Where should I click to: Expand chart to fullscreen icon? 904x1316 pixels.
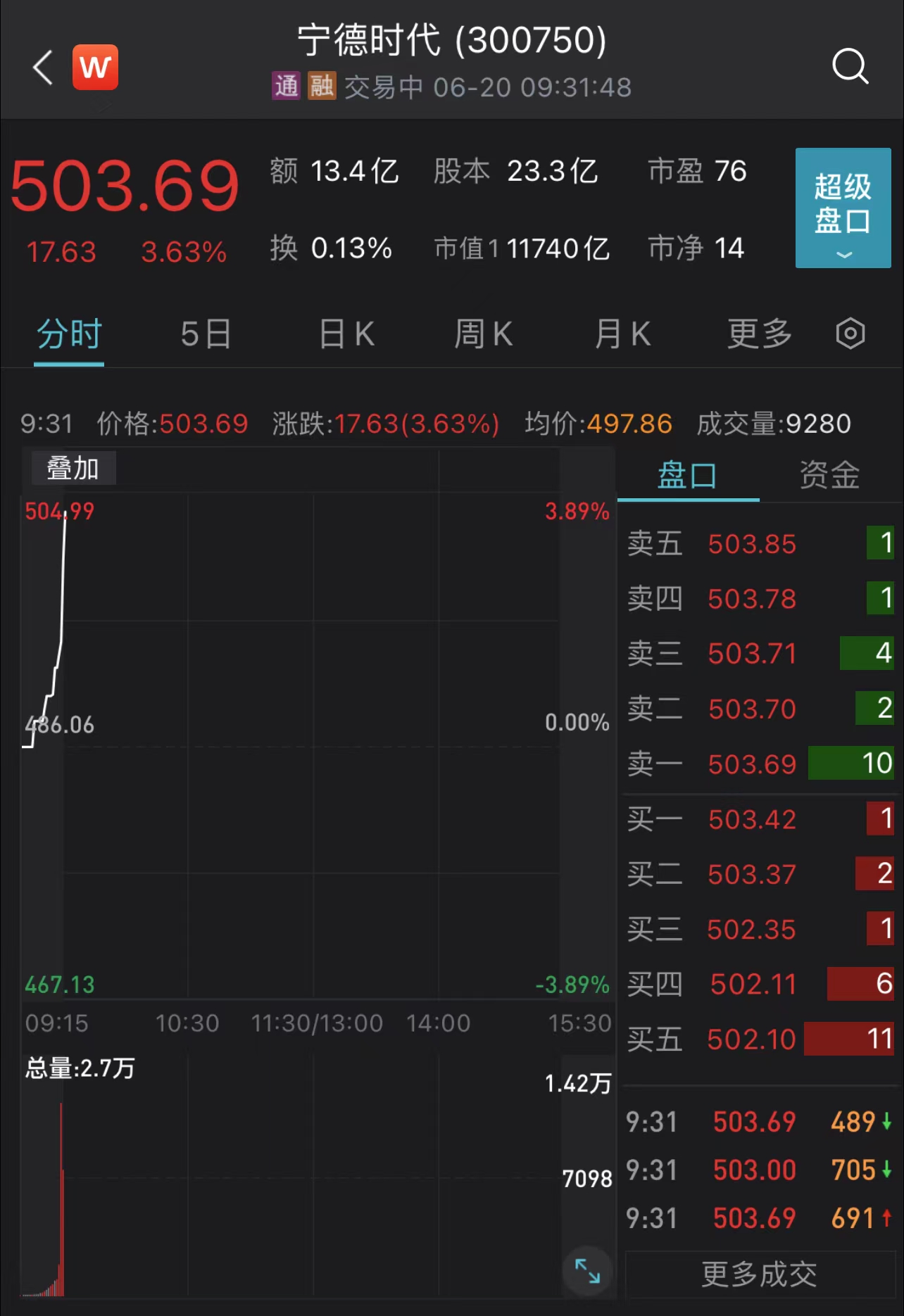click(x=587, y=1270)
